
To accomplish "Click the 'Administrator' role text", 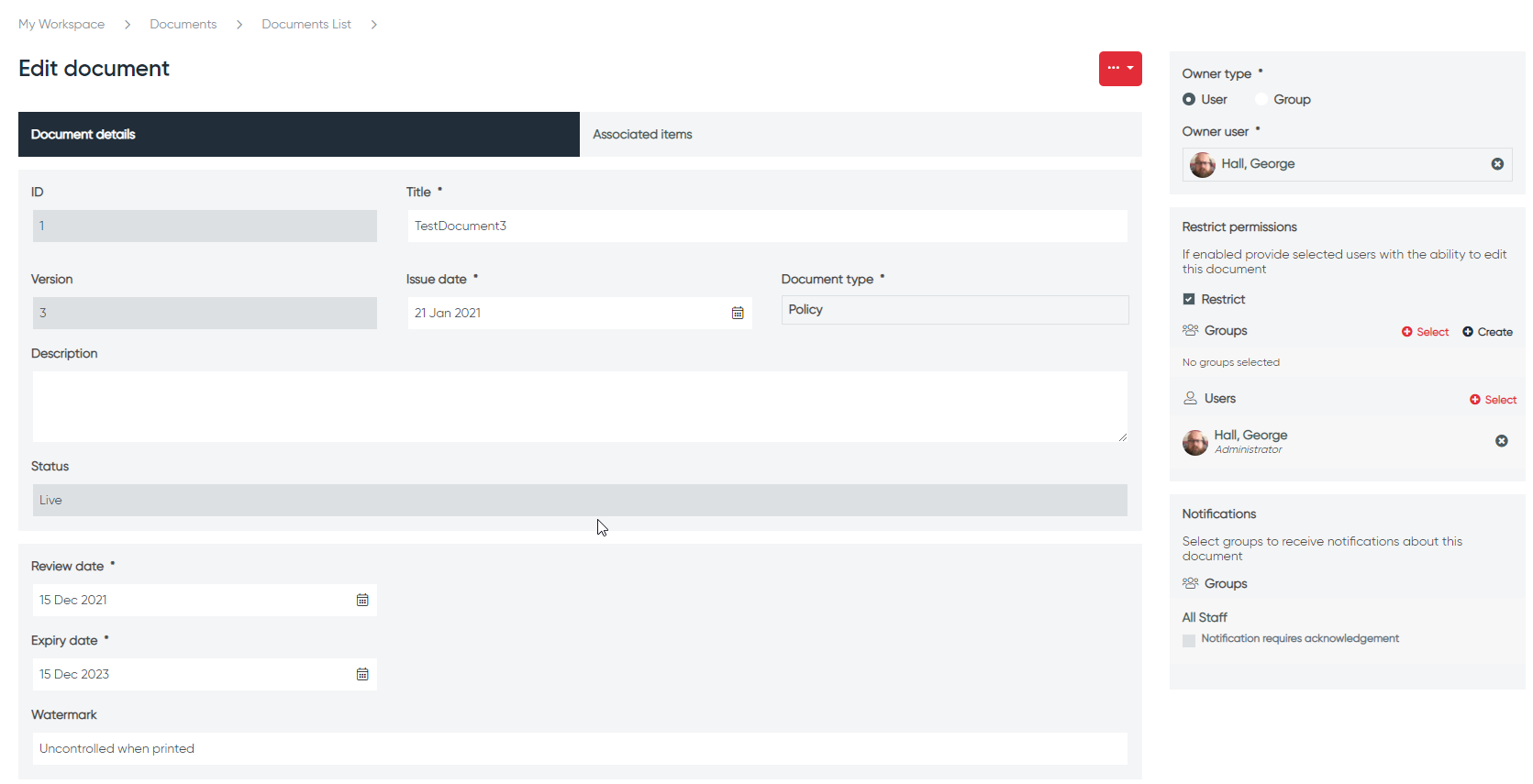I will (x=1249, y=449).
